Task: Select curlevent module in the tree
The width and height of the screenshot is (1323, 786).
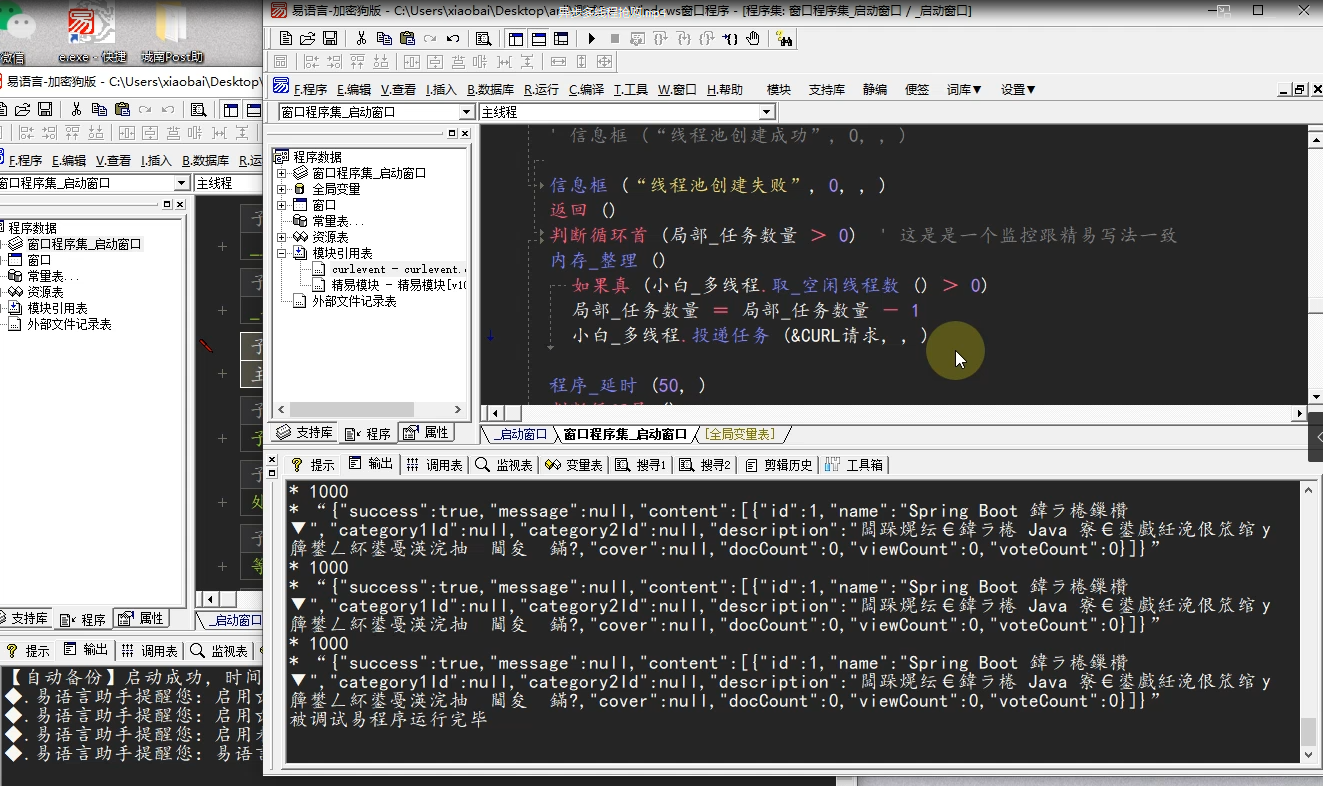Action: (x=395, y=270)
